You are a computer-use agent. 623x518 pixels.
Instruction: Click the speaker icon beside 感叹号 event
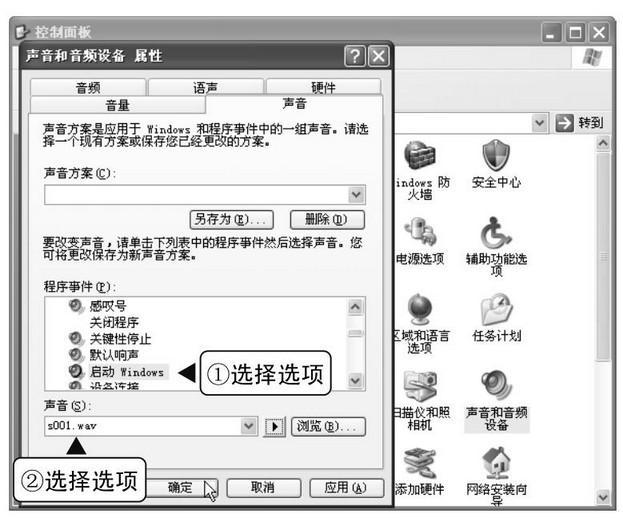coord(75,305)
